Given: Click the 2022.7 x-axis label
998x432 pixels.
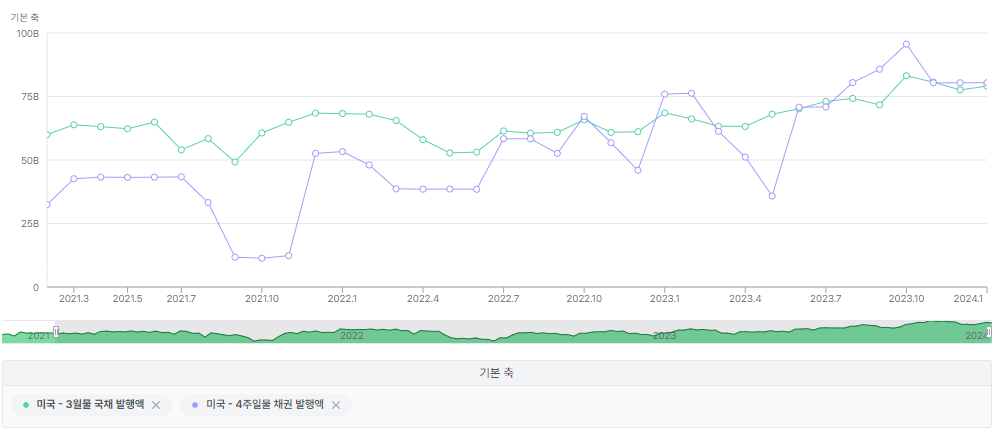Looking at the screenshot, I should click(x=504, y=298).
